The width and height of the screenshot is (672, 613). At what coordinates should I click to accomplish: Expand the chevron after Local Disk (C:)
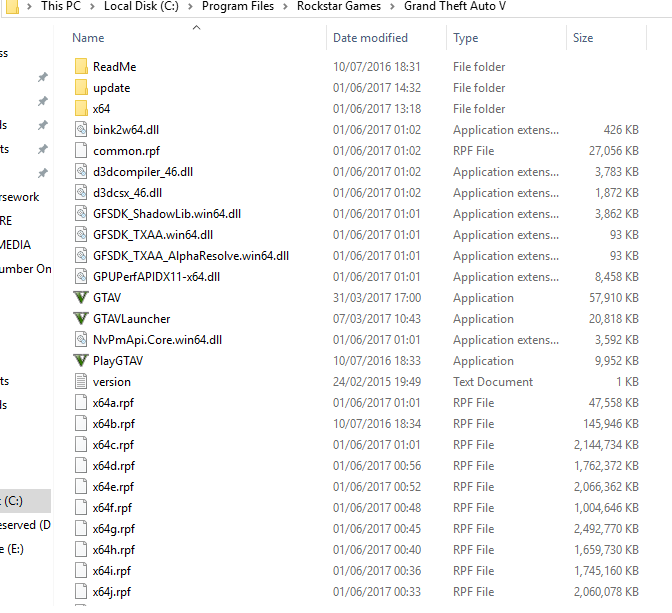pyautogui.click(x=190, y=6)
